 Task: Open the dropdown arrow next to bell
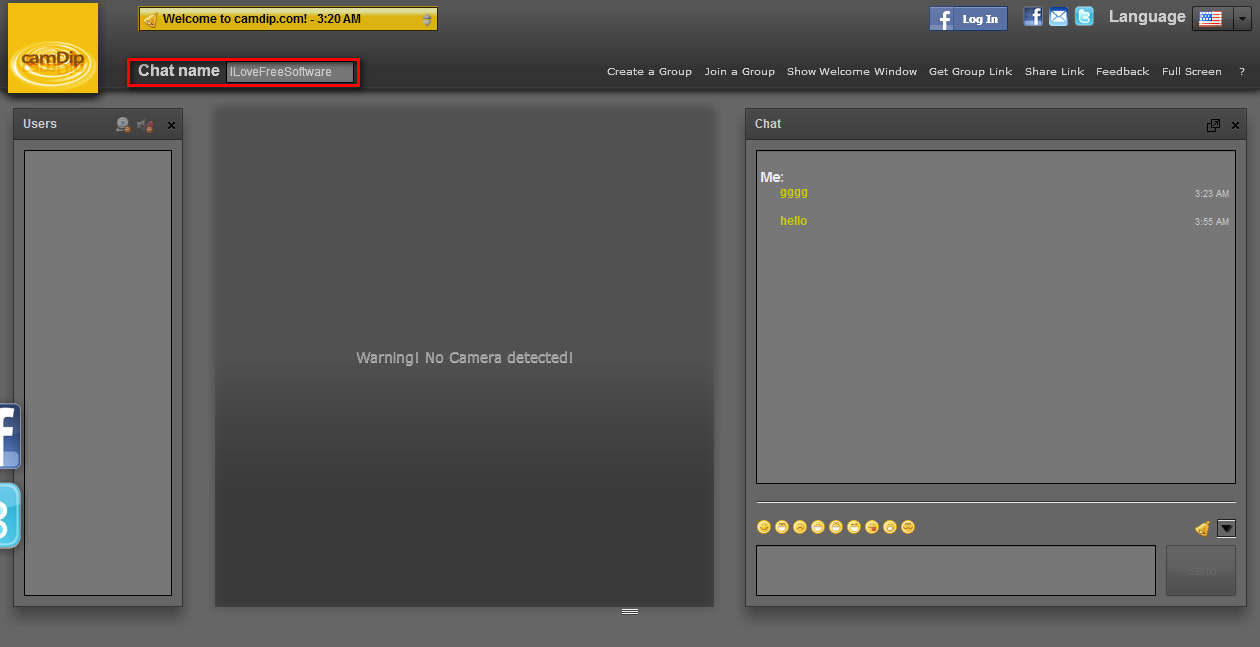coord(1226,528)
